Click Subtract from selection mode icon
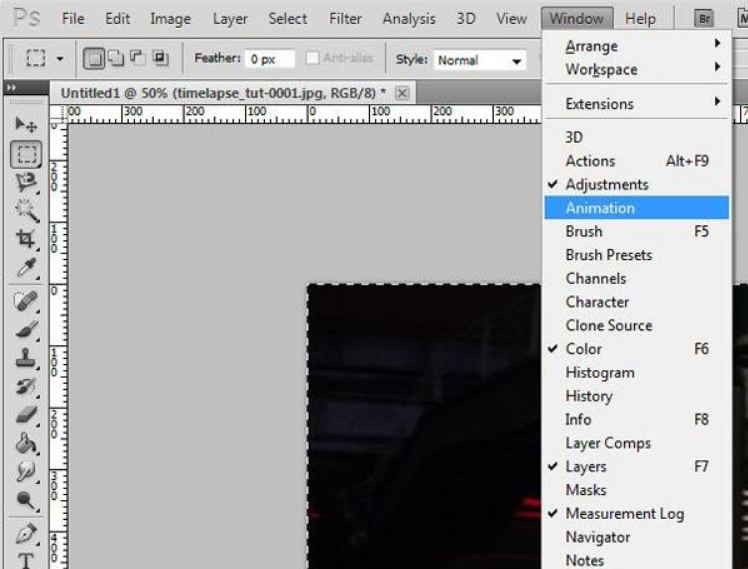The width and height of the screenshot is (748, 569). pyautogui.click(x=137, y=57)
